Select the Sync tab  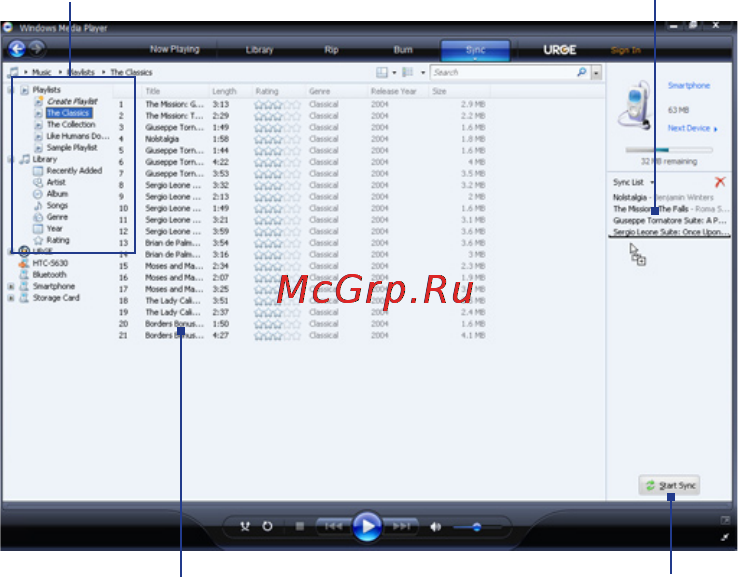click(x=475, y=50)
